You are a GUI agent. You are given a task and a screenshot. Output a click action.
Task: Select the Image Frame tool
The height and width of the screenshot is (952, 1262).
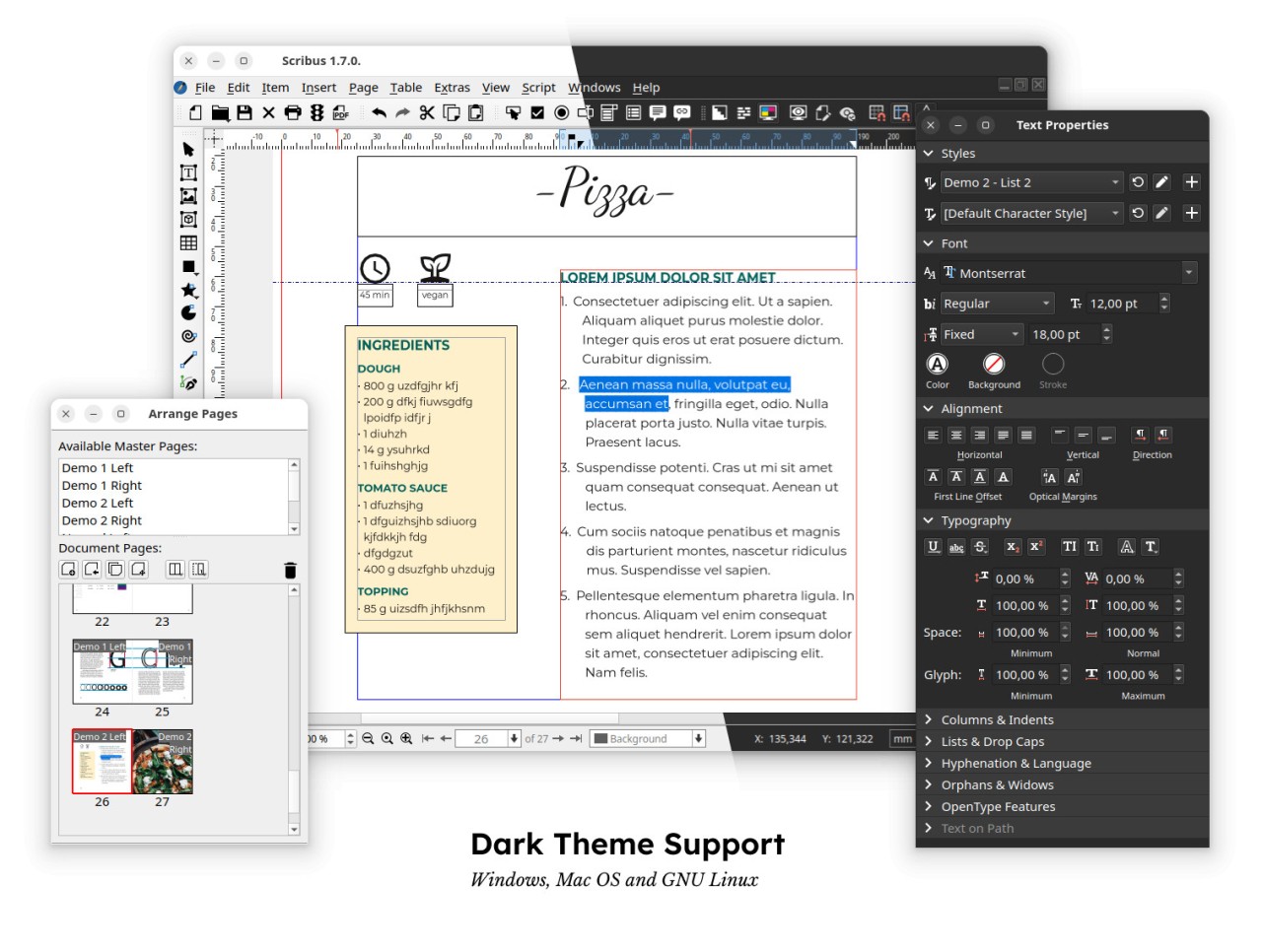(188, 195)
